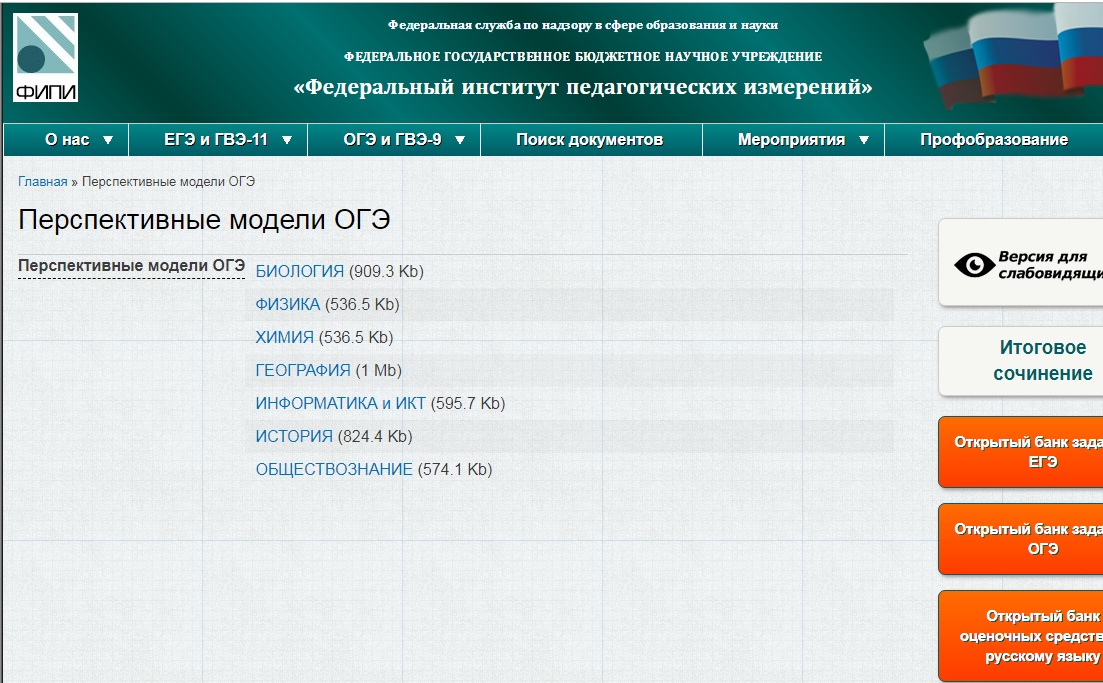Image resolution: width=1103 pixels, height=683 pixels.
Task: Click the (574.1 Kb) file size text
Action: click(x=454, y=470)
